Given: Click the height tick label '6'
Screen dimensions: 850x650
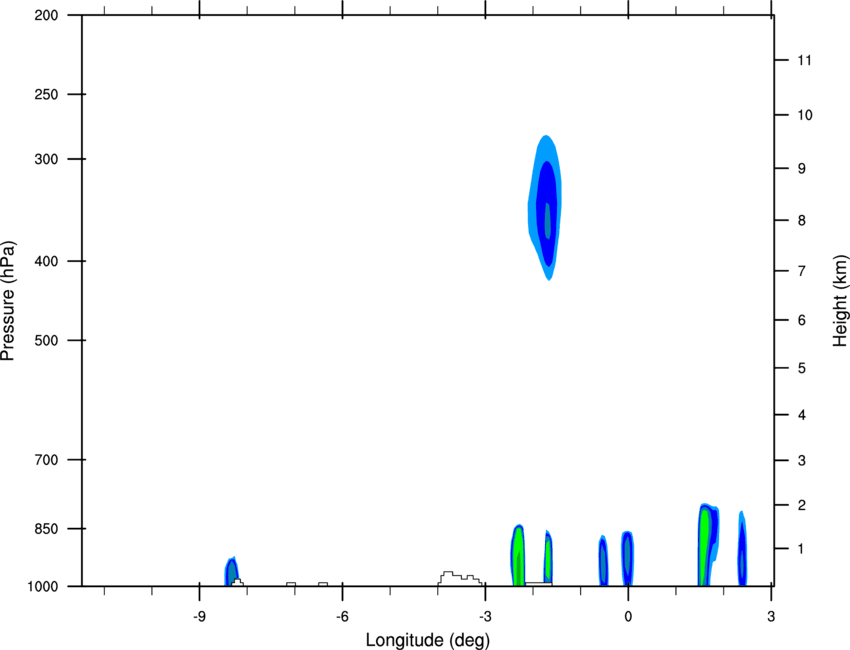Looking at the screenshot, I should pyautogui.click(x=802, y=320).
